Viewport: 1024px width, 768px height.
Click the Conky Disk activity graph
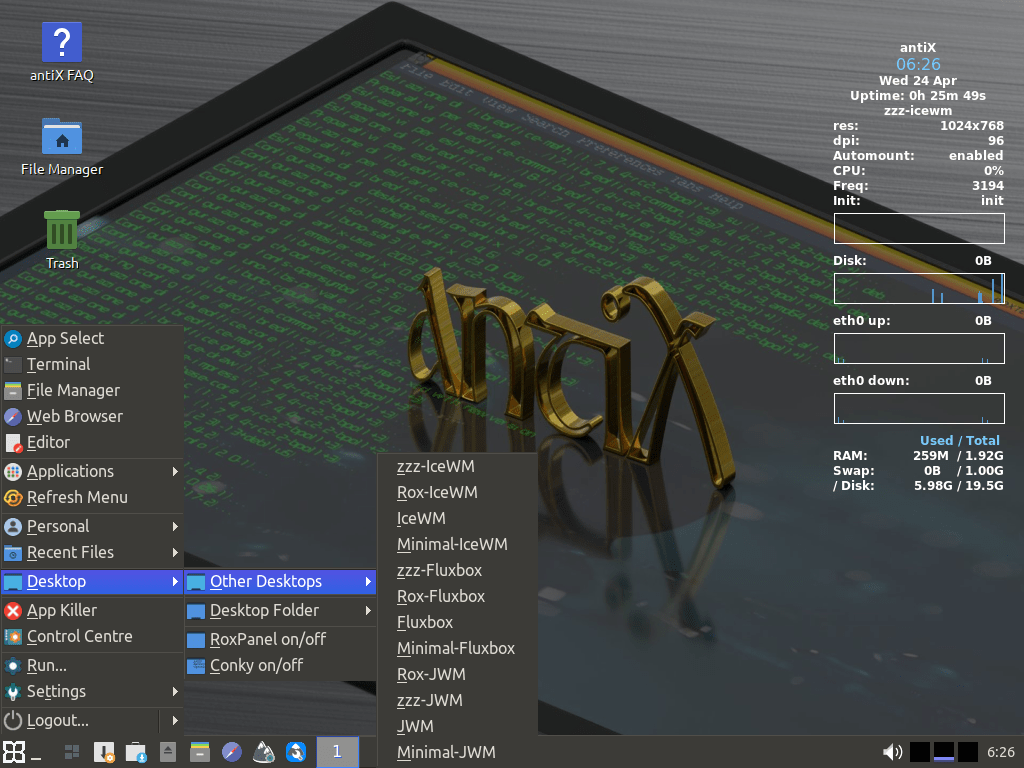[x=919, y=288]
